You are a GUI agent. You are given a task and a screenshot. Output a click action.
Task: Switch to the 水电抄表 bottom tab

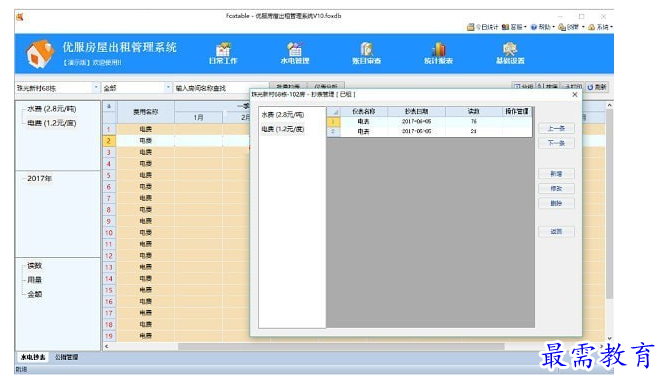33,357
